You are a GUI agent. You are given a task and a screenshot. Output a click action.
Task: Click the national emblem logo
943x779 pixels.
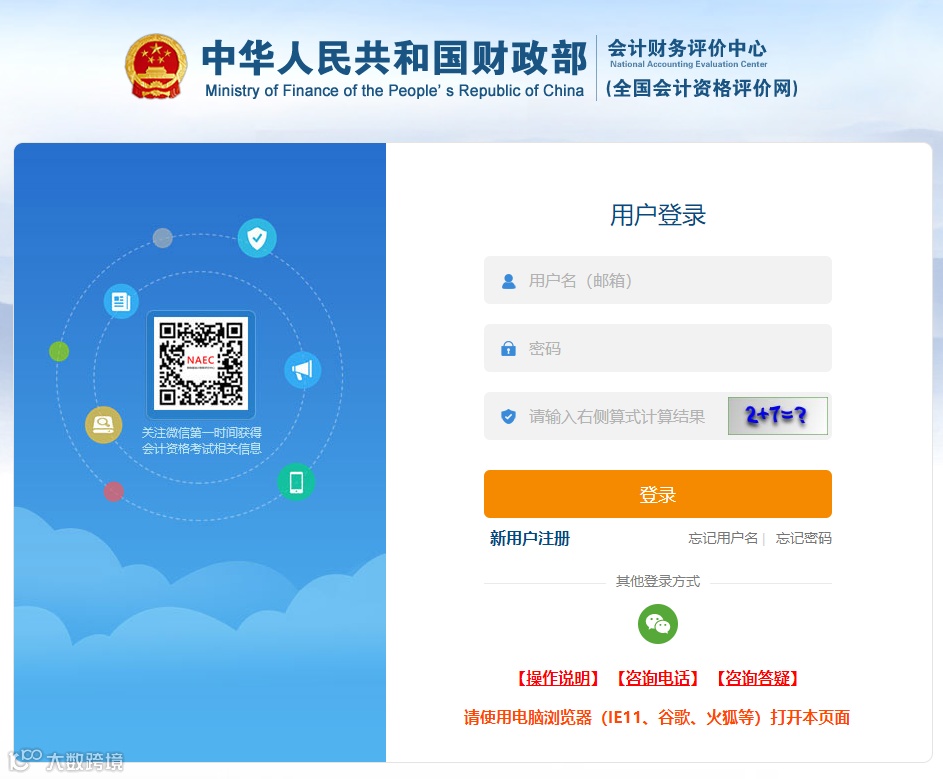[x=156, y=67]
